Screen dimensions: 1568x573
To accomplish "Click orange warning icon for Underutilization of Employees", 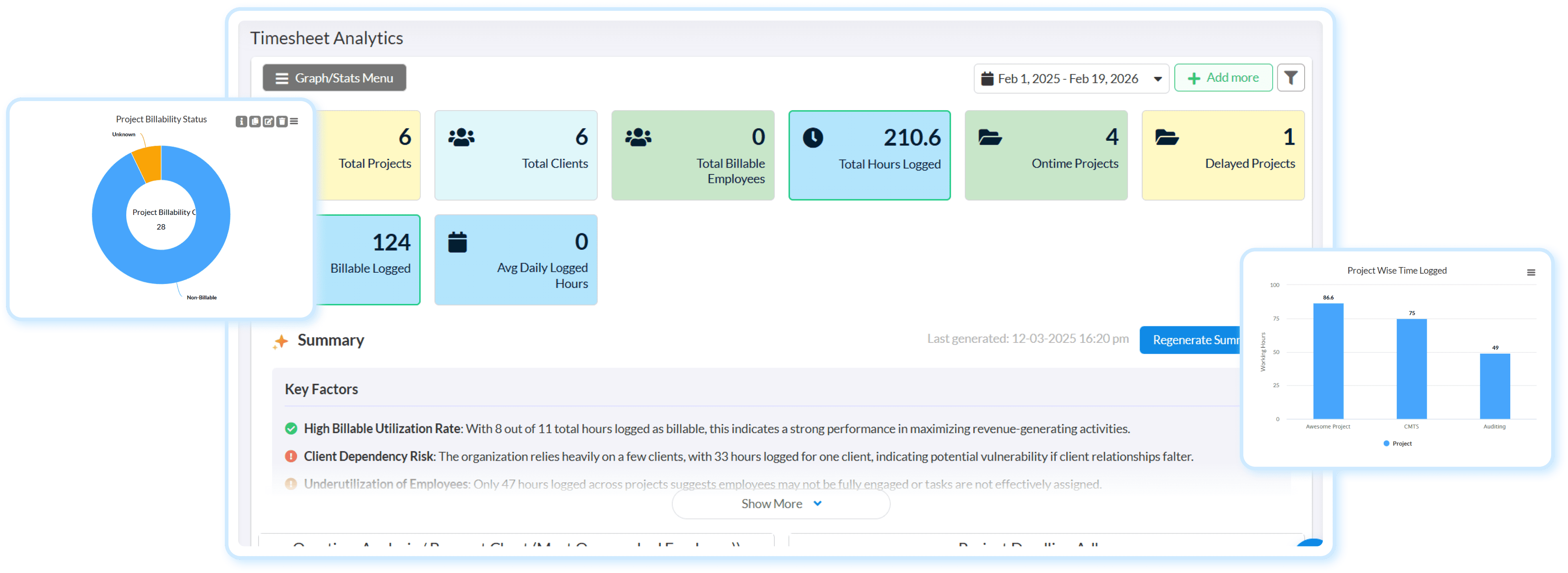I will click(291, 484).
